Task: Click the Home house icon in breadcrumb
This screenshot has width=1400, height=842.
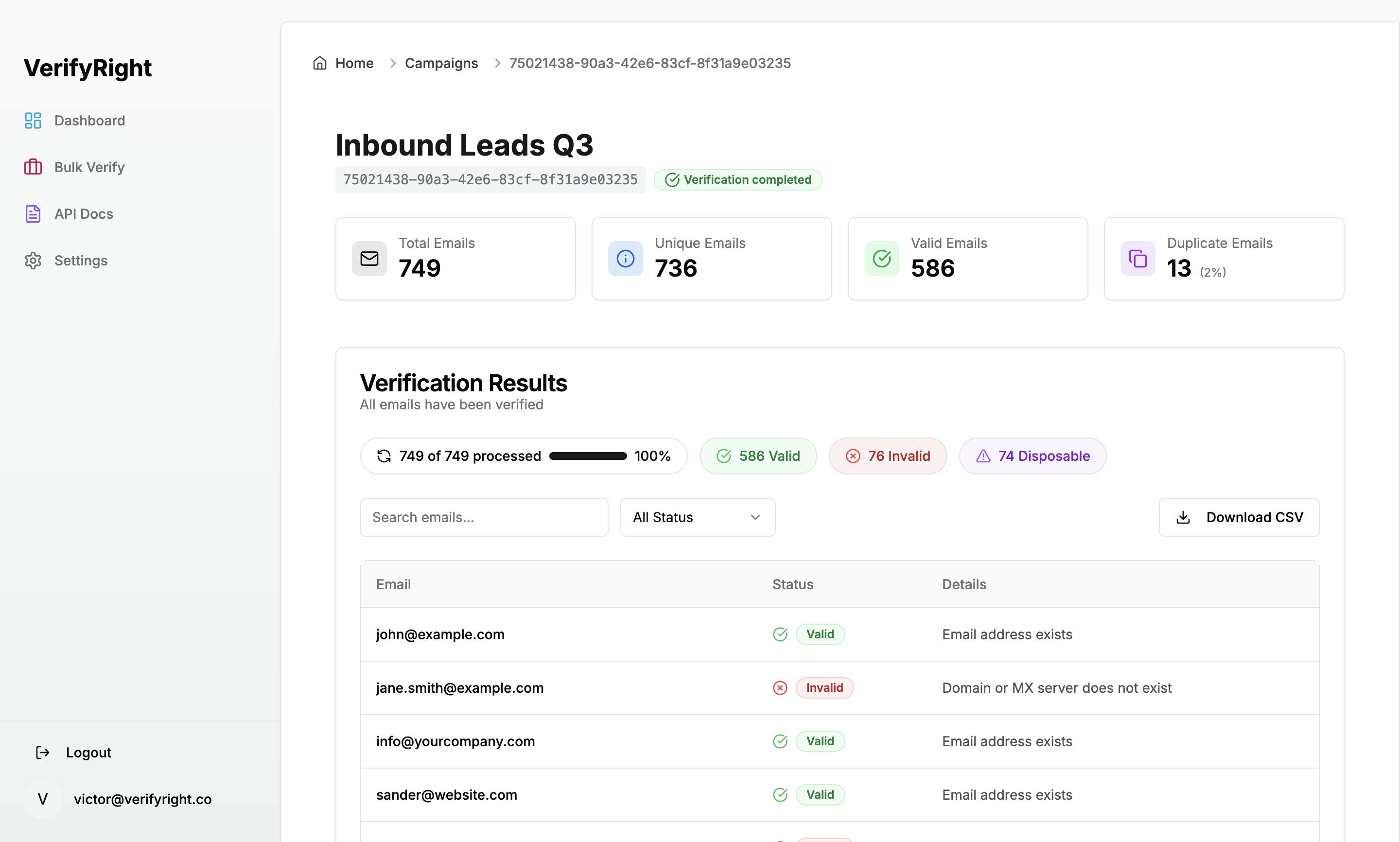Action: click(x=320, y=63)
